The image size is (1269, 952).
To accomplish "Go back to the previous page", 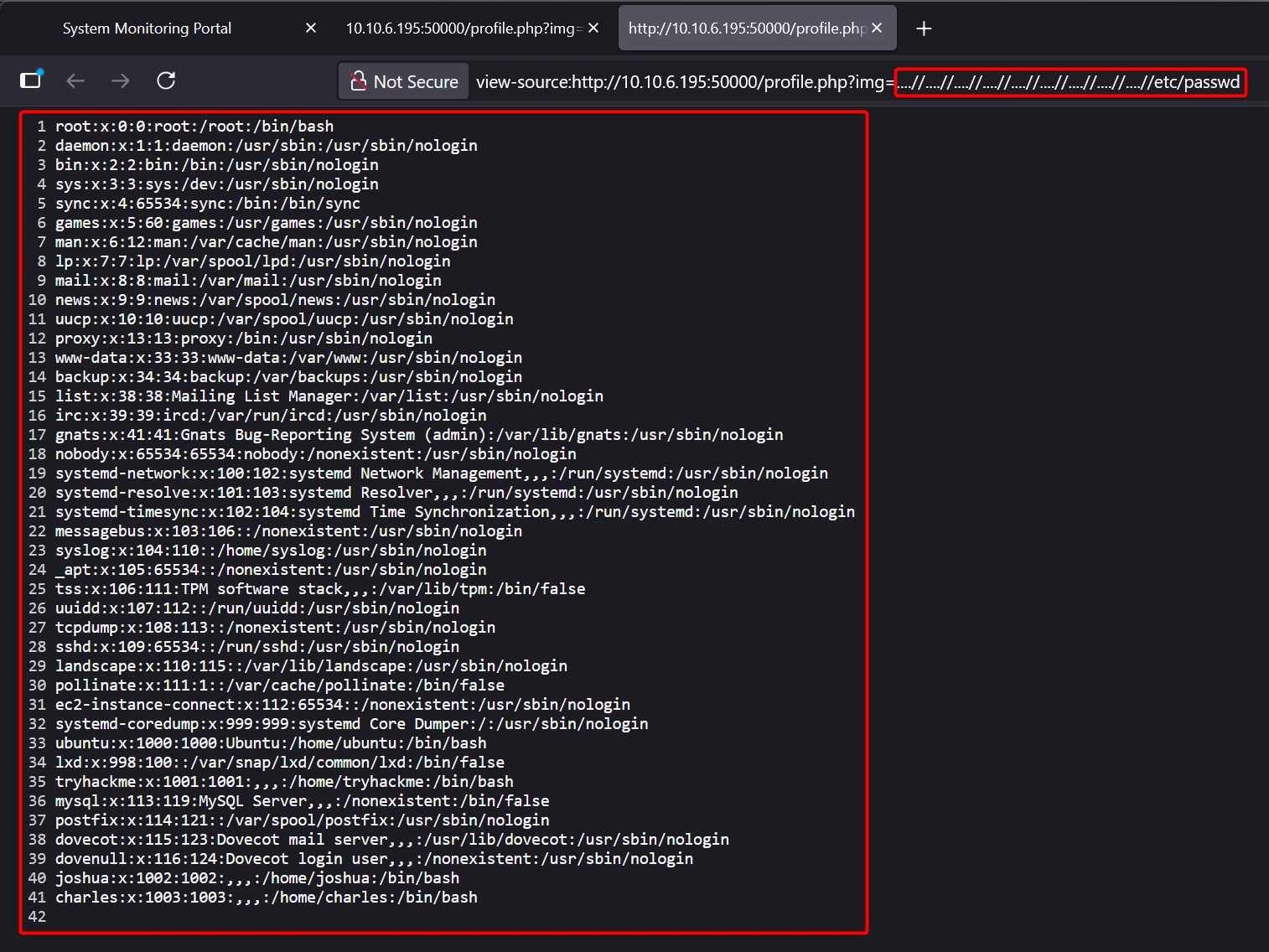I will coord(75,80).
